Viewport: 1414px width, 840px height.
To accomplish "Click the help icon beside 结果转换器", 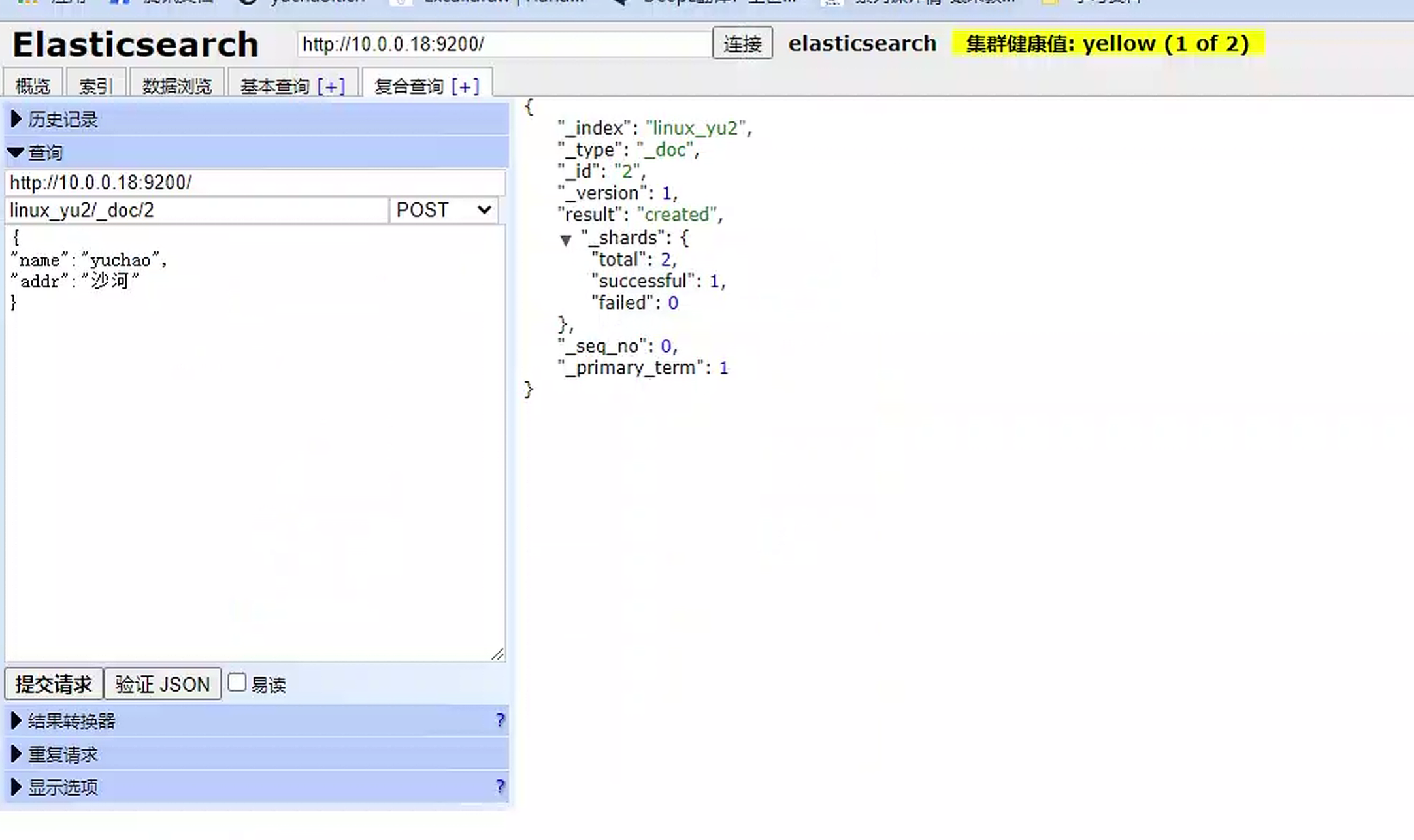I will point(501,720).
